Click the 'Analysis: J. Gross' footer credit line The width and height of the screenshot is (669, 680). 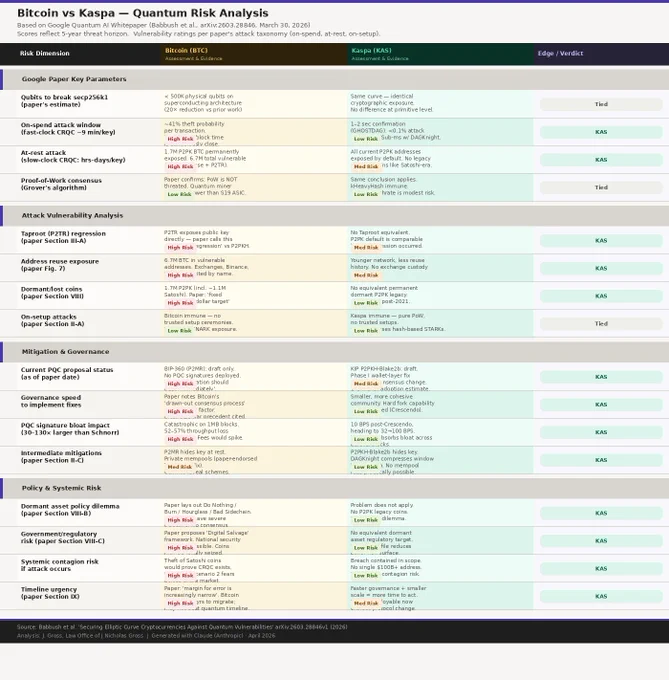tap(146, 635)
